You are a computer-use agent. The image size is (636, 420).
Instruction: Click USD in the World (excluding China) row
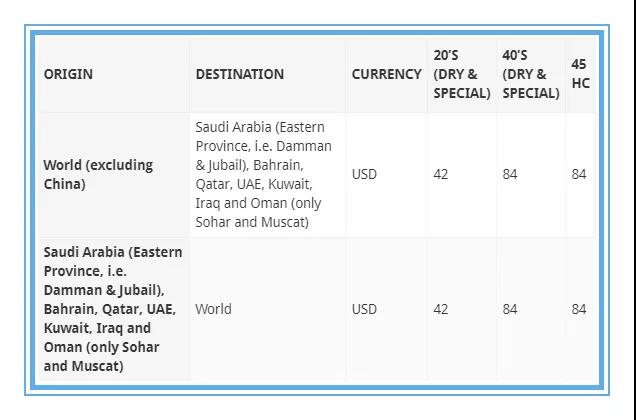pyautogui.click(x=364, y=175)
